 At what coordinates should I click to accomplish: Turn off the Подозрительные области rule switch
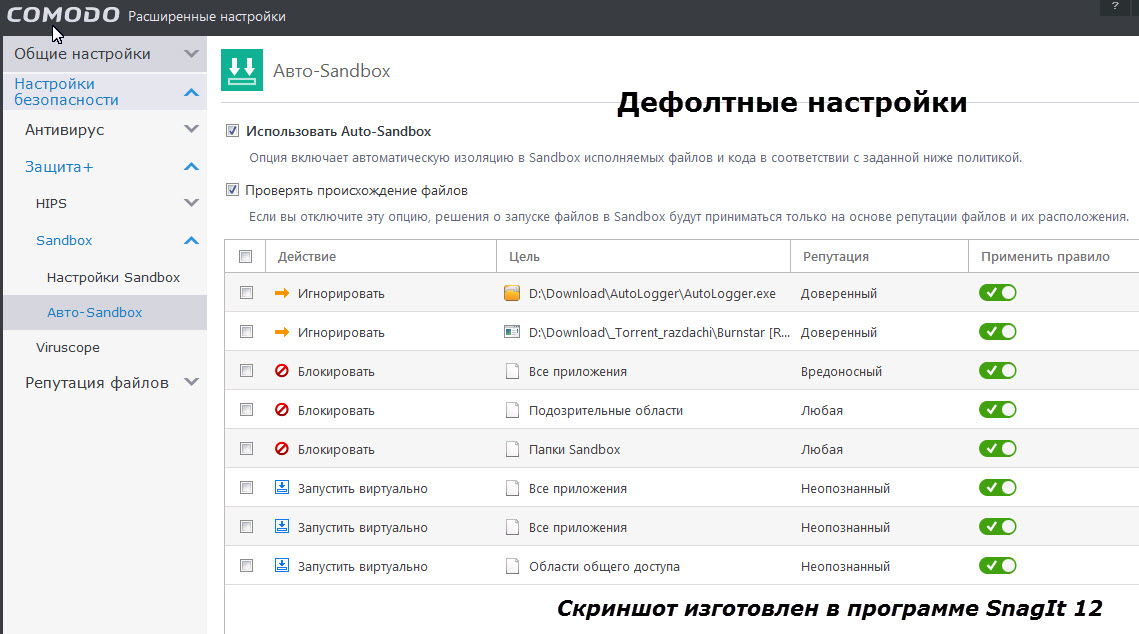click(x=997, y=410)
